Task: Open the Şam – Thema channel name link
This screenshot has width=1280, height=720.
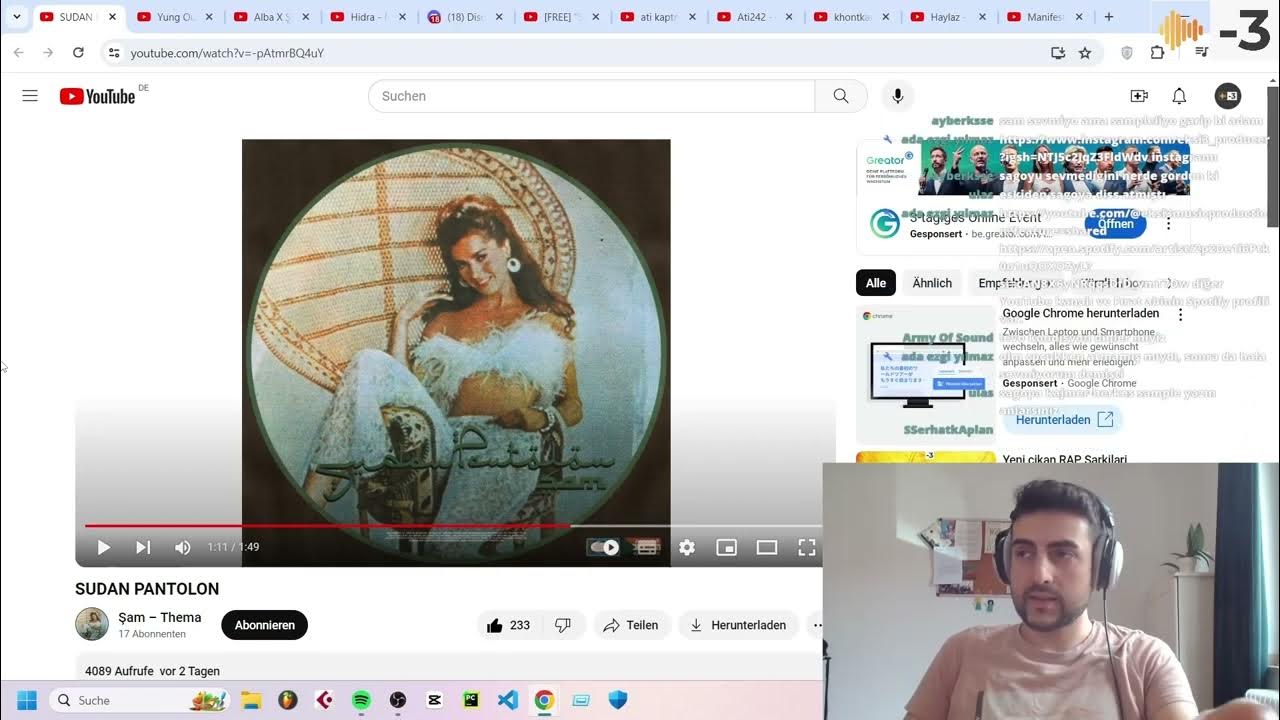Action: 160,617
